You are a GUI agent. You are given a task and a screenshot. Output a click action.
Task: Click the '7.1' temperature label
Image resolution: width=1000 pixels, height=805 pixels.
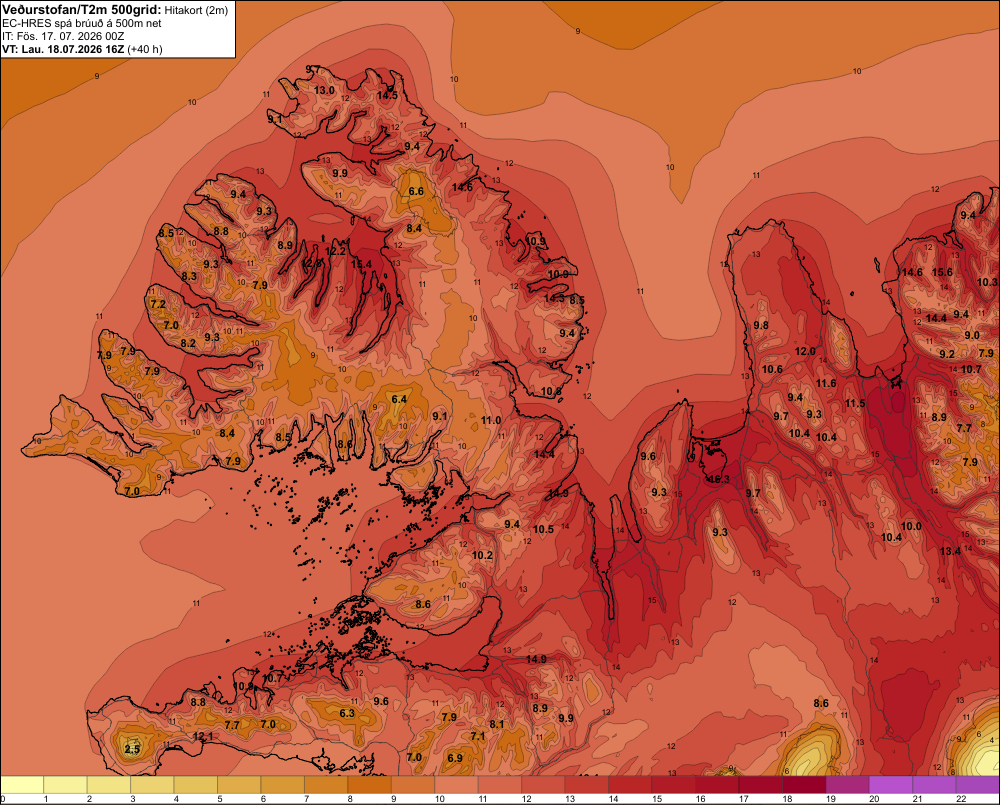coord(478,736)
